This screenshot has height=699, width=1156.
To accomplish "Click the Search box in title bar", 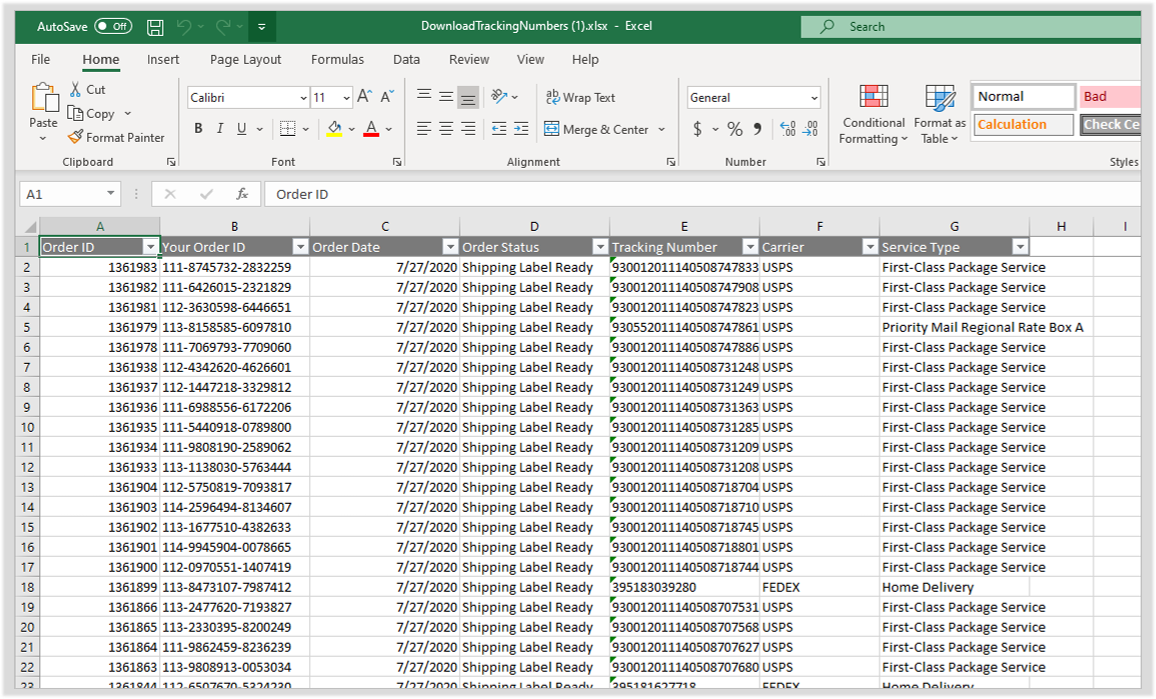I will (973, 27).
